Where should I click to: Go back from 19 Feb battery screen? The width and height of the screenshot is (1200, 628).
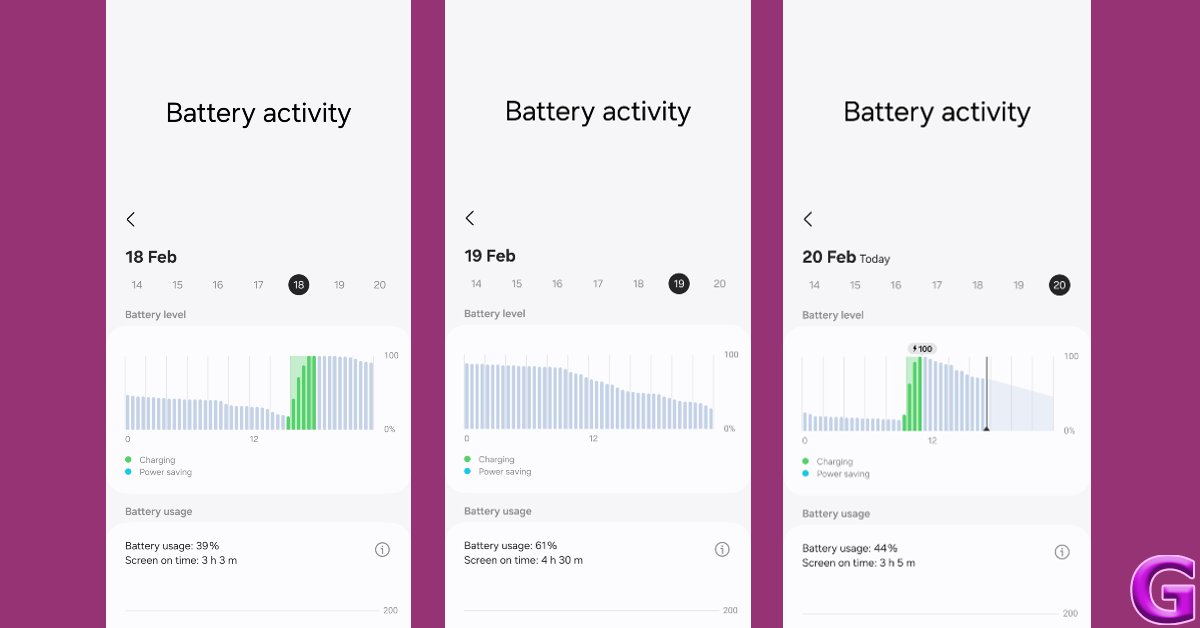(470, 218)
